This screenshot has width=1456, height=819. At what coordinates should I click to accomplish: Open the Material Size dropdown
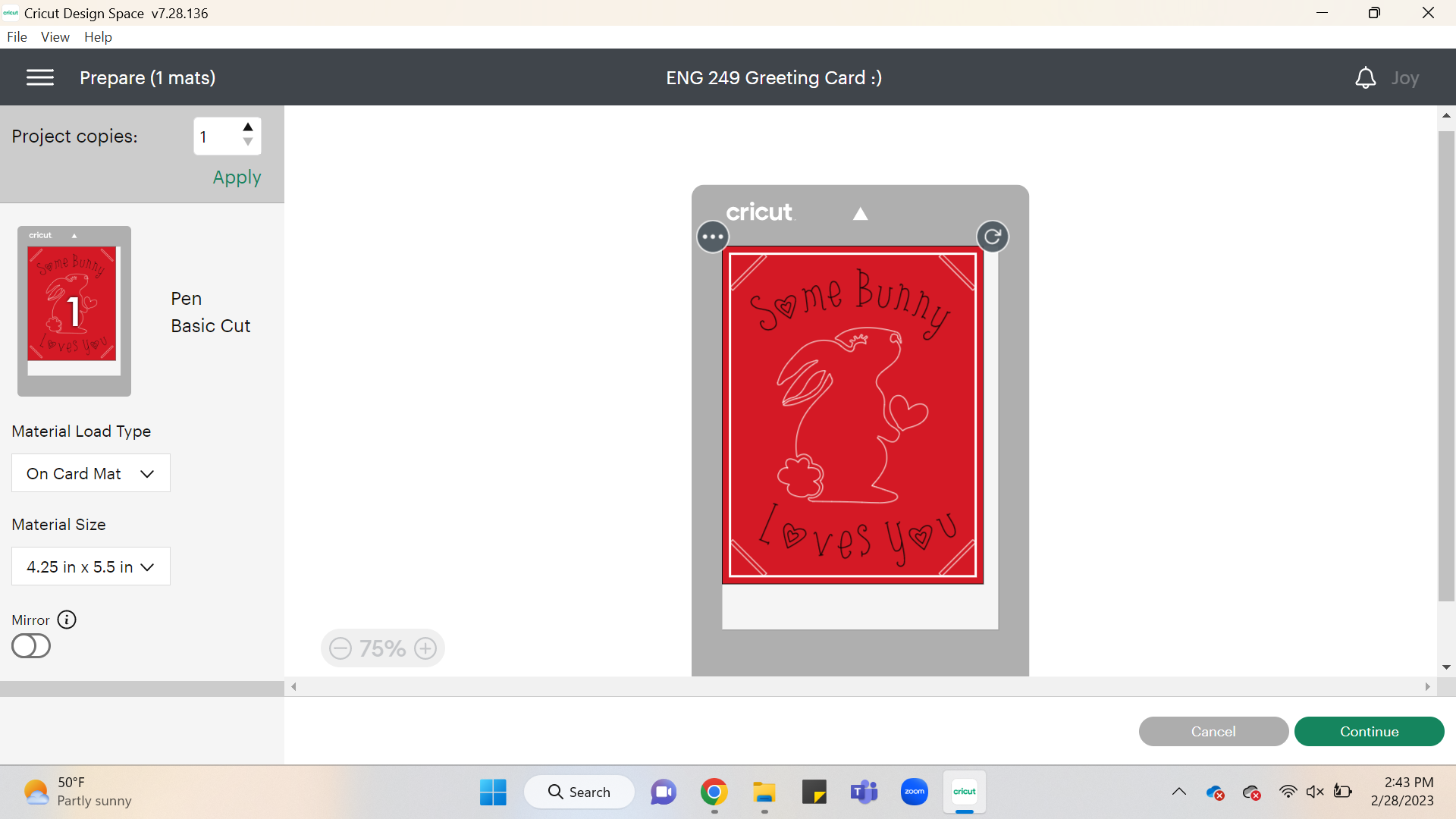pos(90,566)
